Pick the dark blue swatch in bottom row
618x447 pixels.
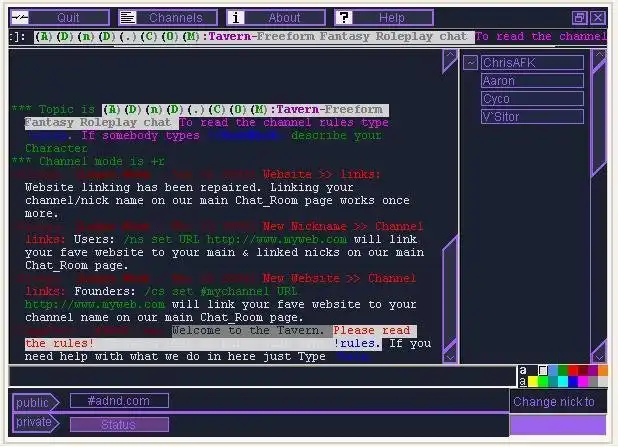pyautogui.click(x=573, y=381)
